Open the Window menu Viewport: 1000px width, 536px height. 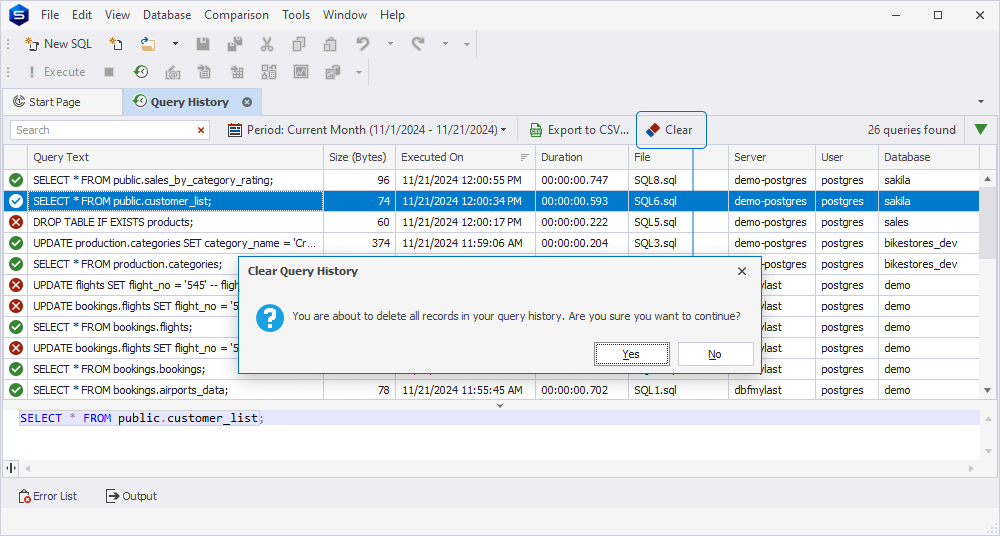coord(344,15)
